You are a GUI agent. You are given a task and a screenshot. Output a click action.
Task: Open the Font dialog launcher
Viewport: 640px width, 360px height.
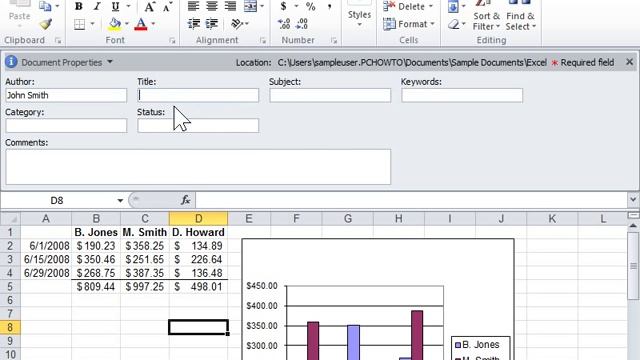tap(172, 40)
